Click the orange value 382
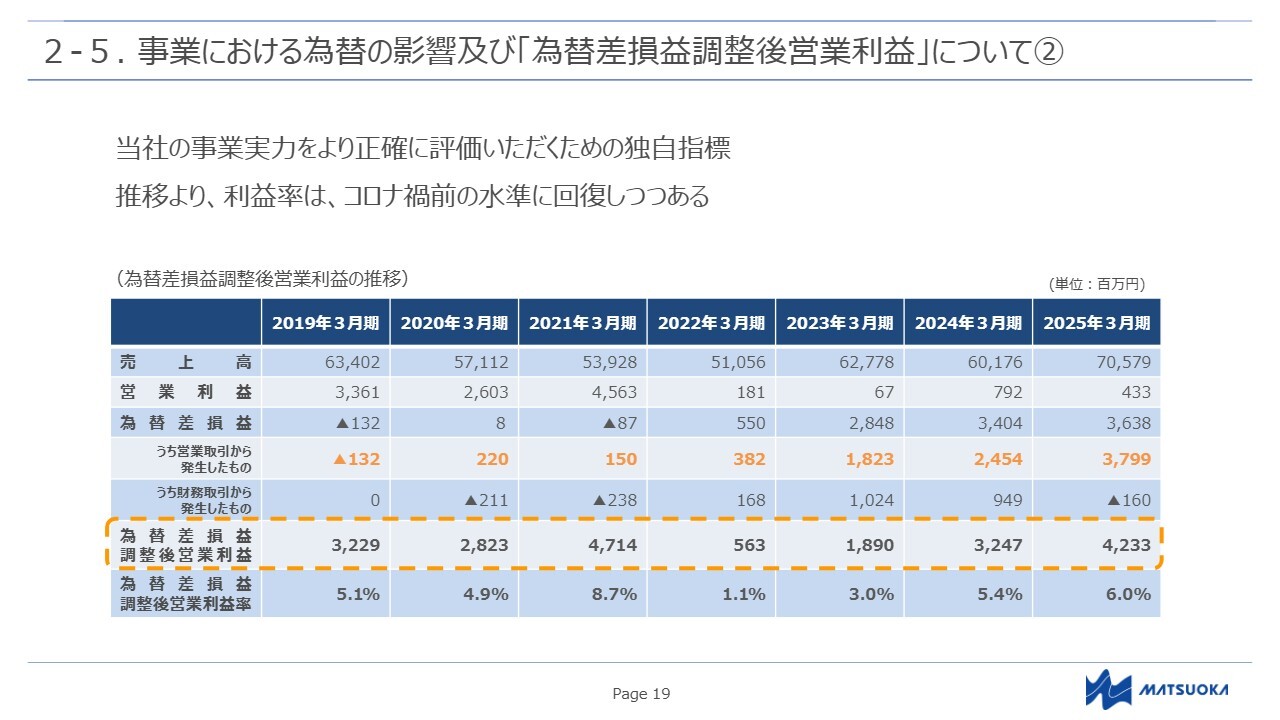 [x=749, y=459]
